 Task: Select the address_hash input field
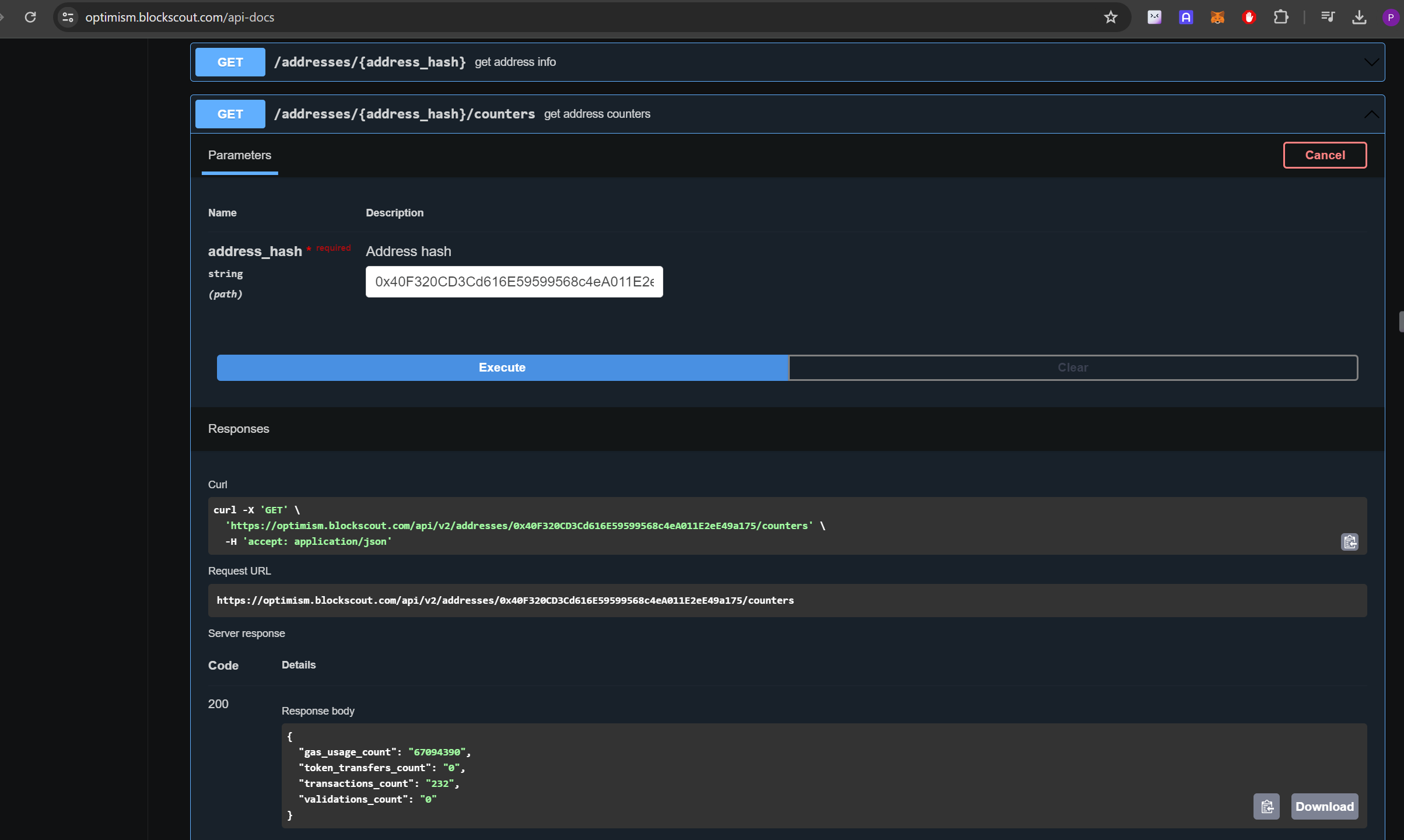tap(514, 281)
